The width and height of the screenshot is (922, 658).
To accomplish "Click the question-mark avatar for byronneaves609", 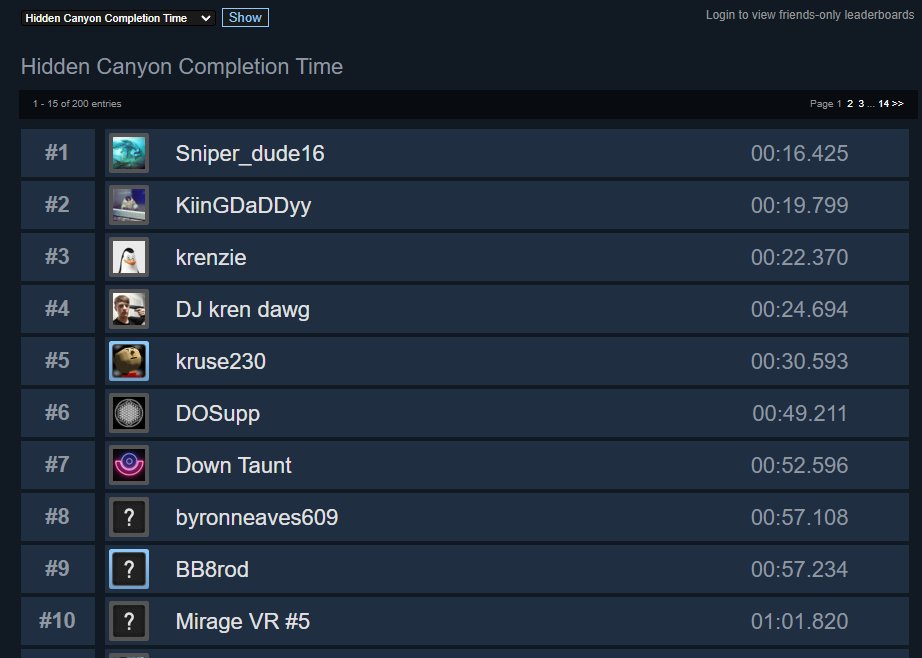I will click(129, 517).
